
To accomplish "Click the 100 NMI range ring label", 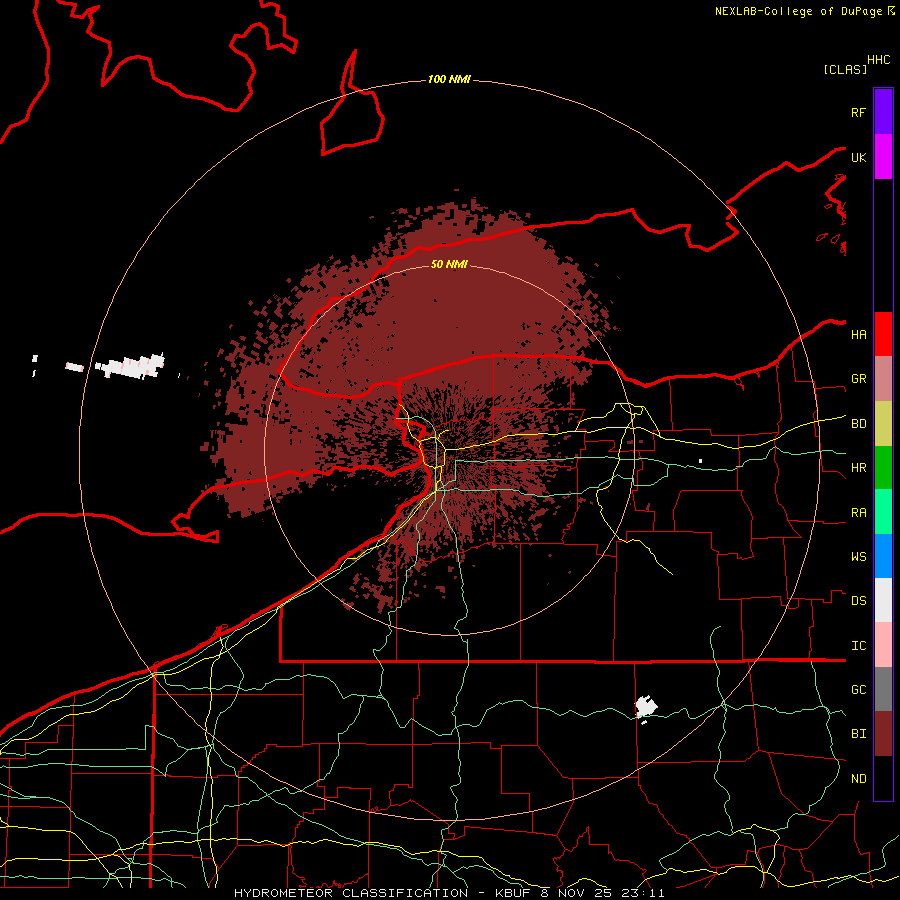I will click(x=449, y=79).
